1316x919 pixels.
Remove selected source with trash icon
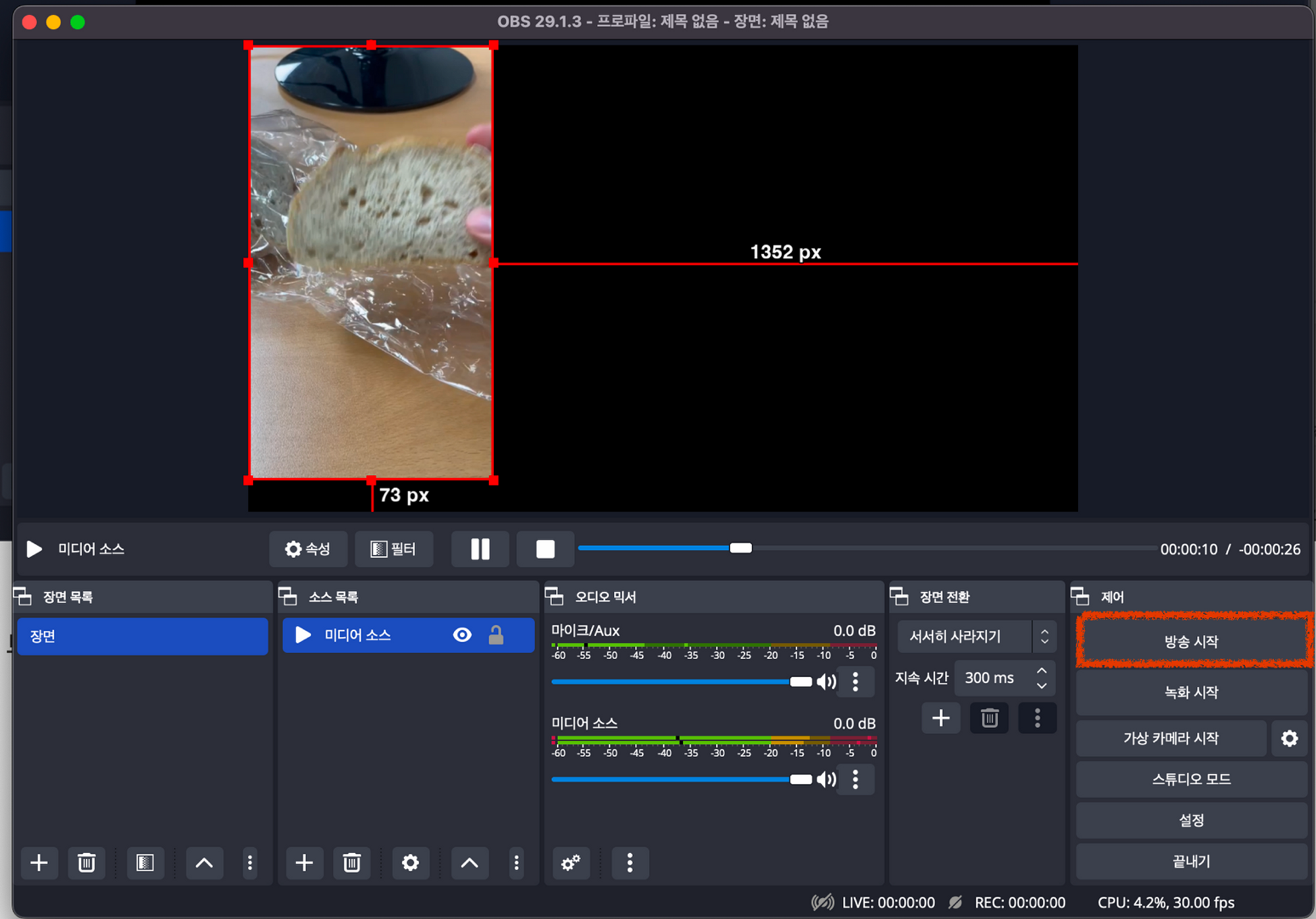[351, 862]
